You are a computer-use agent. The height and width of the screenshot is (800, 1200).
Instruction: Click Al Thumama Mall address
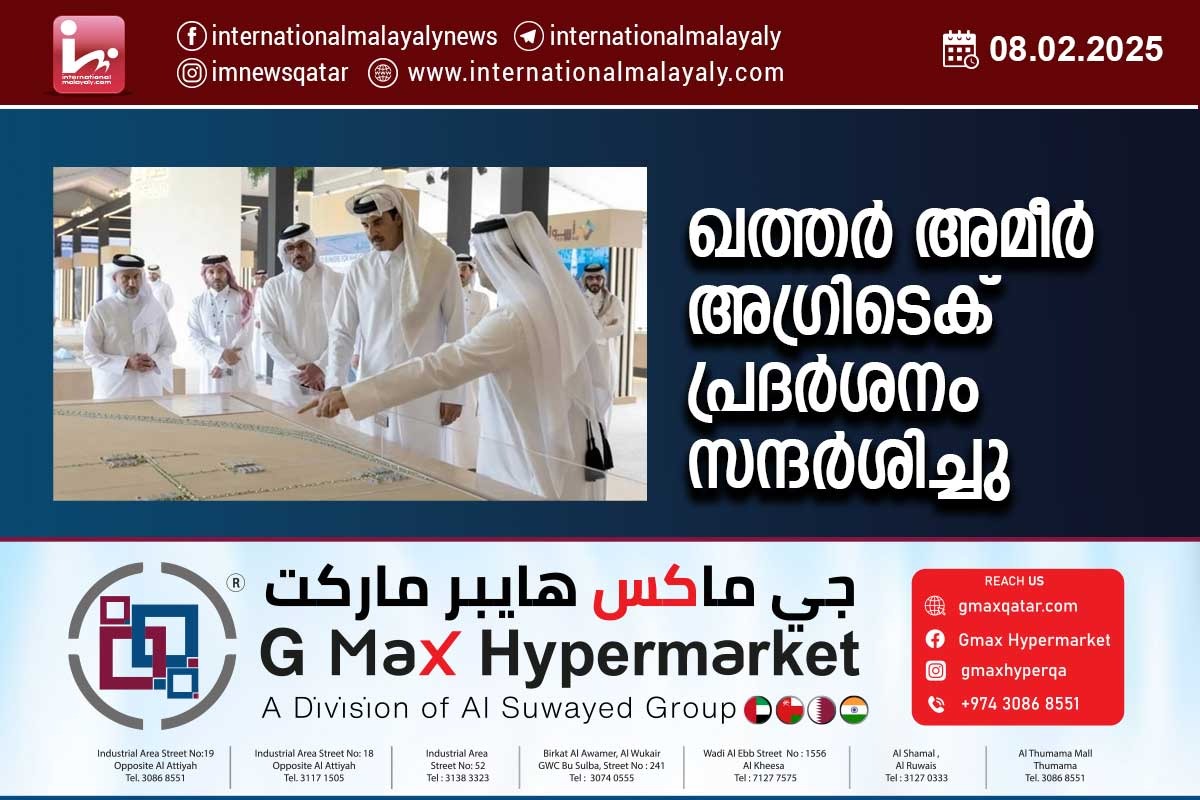pos(1055,765)
